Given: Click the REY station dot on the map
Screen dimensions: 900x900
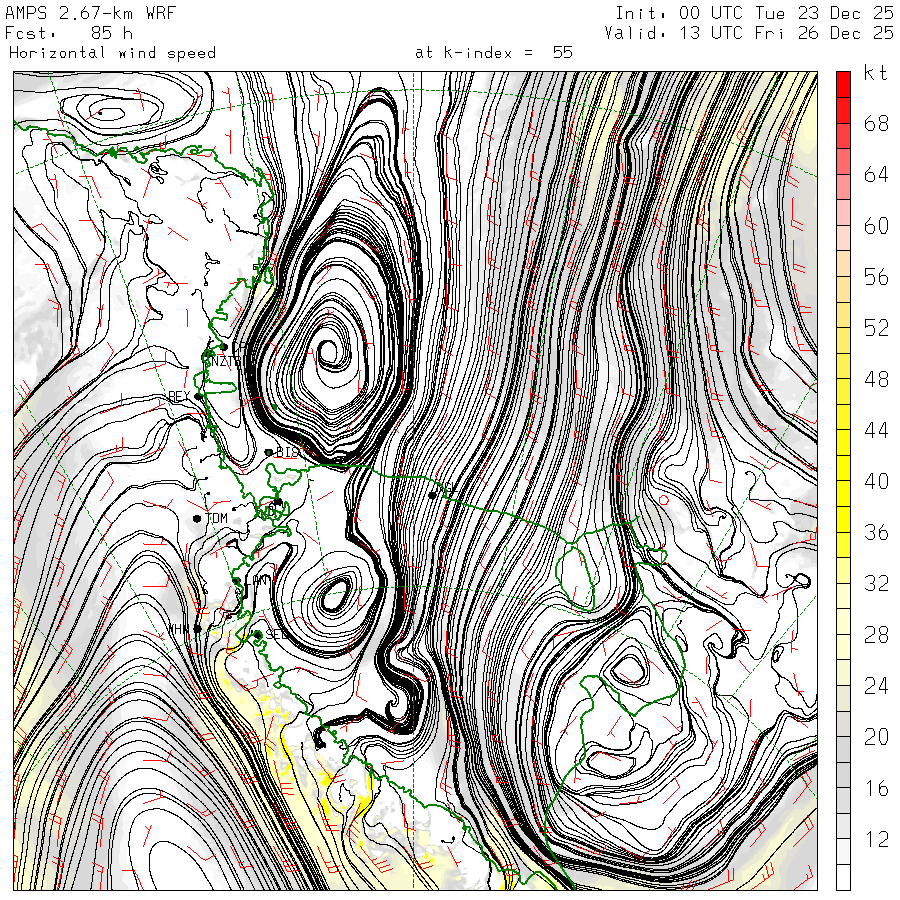Looking at the screenshot, I should pos(199,396).
